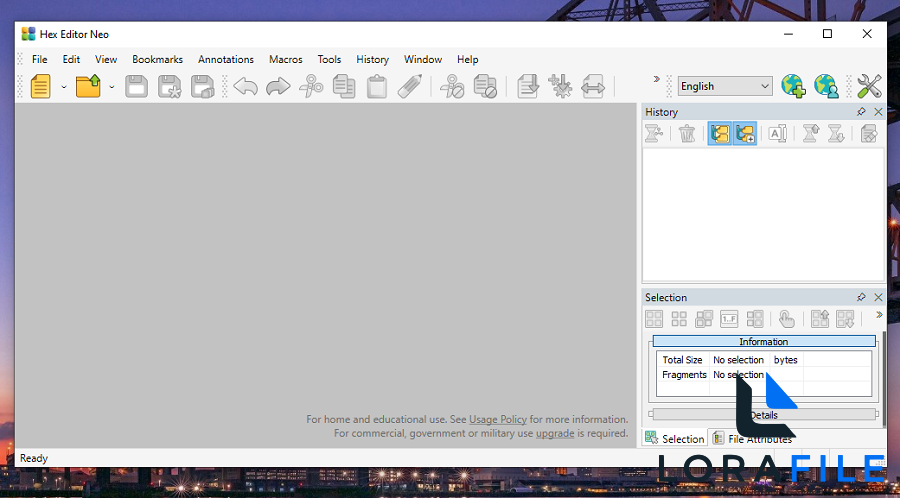900x498 pixels.
Task: Click the gear with down arrow icon
Action: point(560,87)
